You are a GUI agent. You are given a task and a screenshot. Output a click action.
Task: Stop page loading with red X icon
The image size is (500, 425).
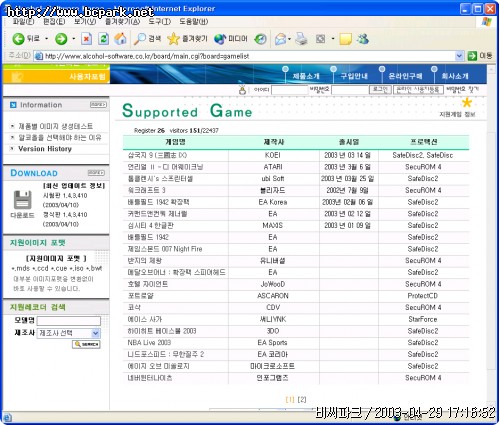(86, 39)
